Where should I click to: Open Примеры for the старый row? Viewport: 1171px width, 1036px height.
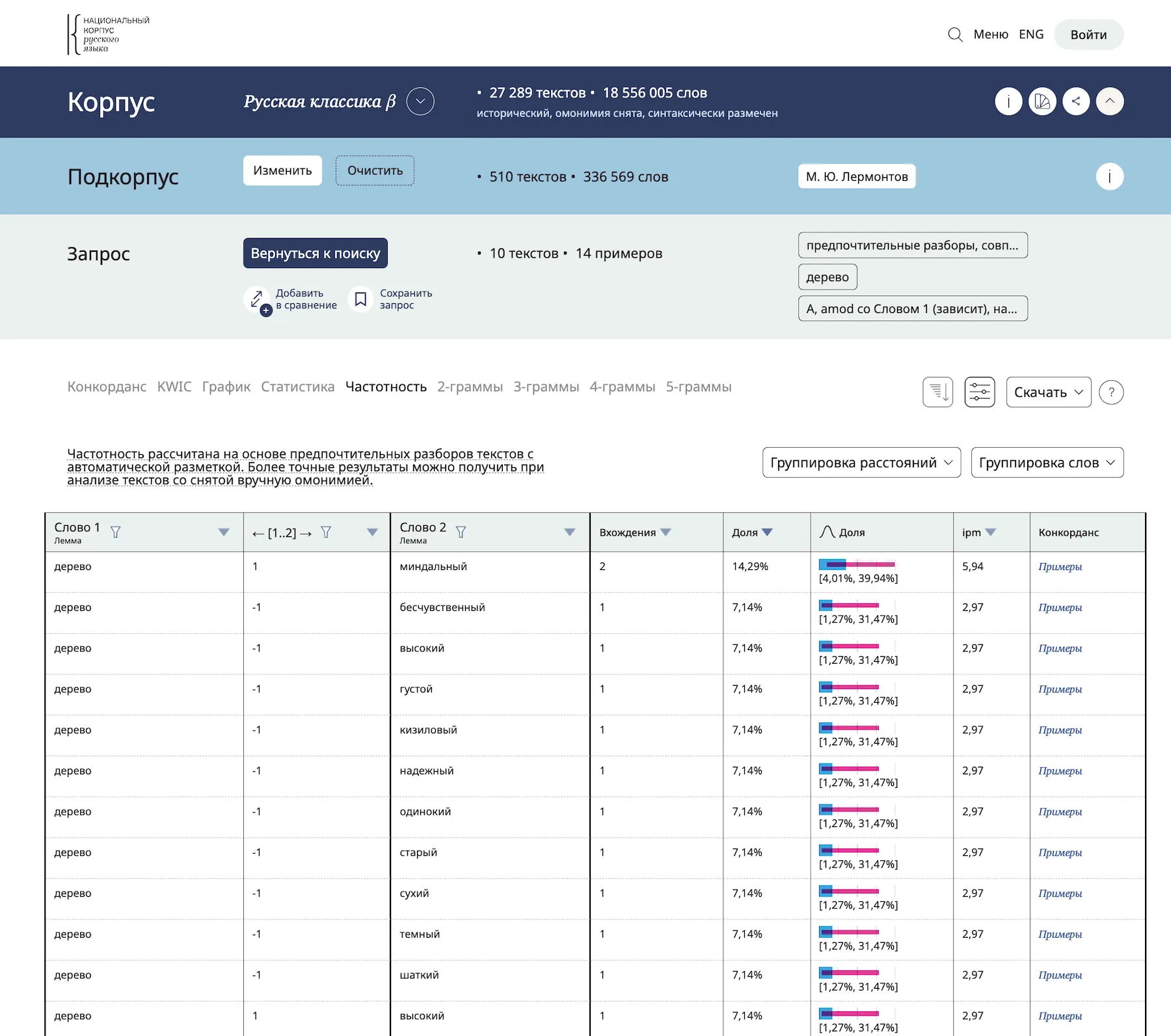click(x=1060, y=852)
